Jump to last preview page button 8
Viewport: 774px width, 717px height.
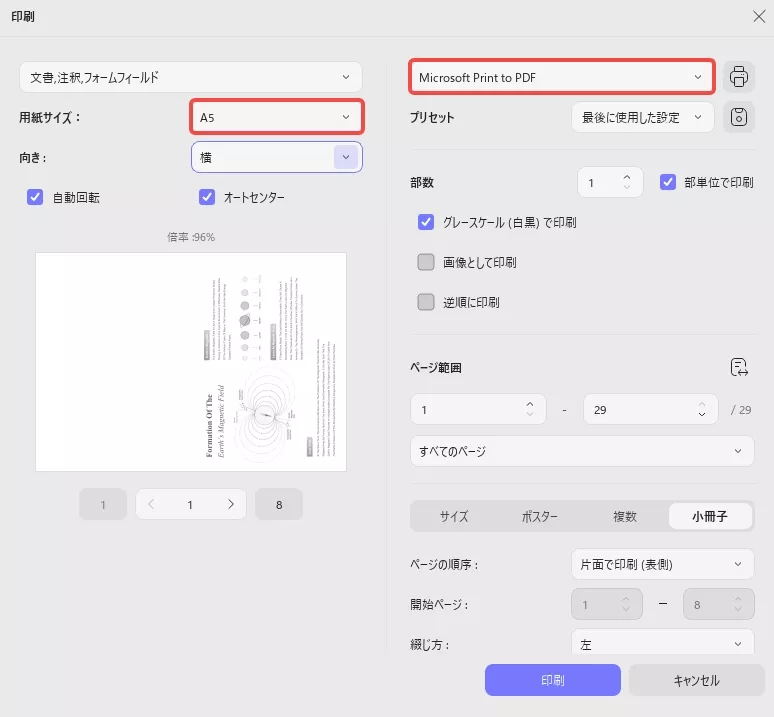(x=279, y=504)
